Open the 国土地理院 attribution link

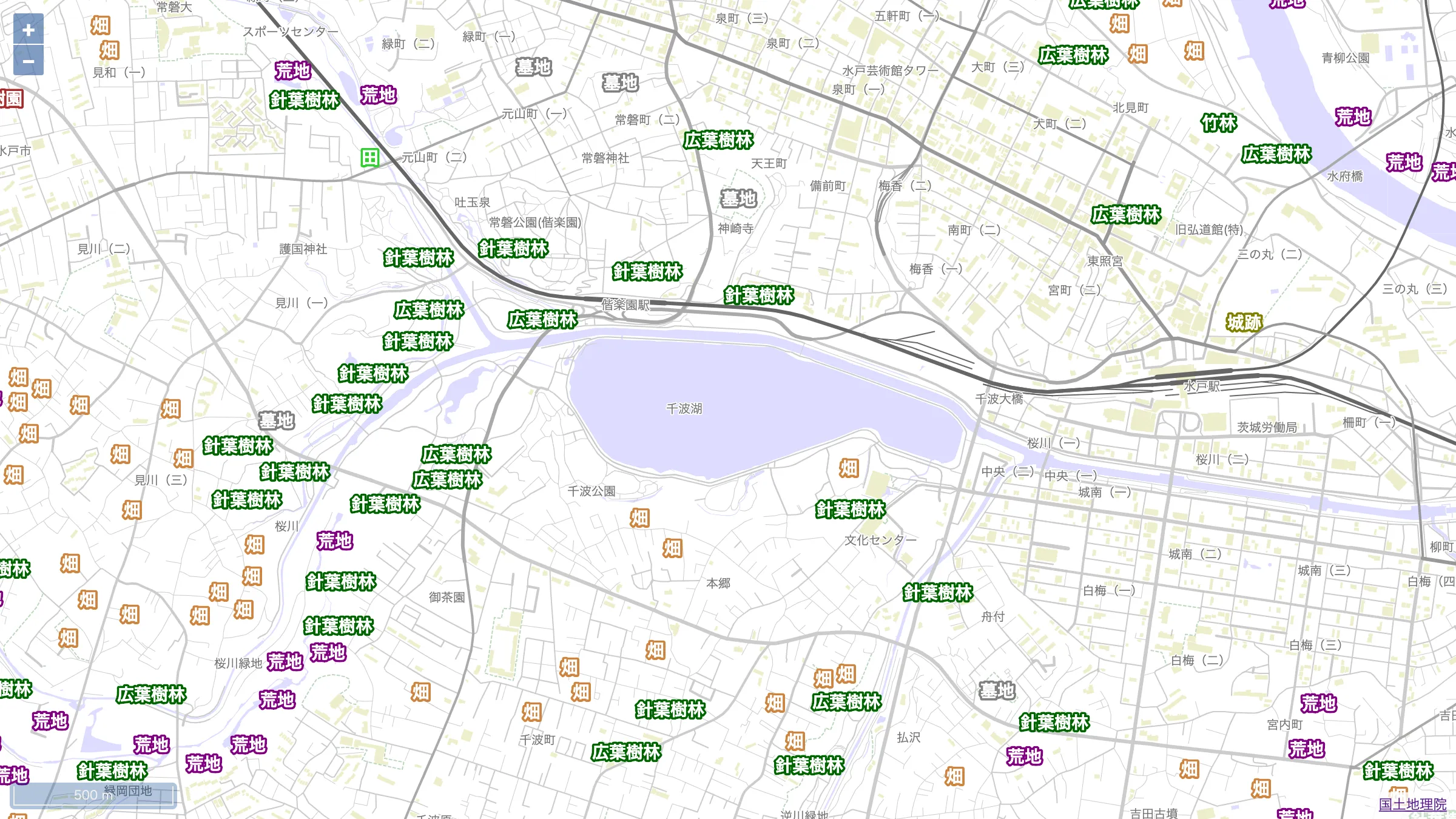1412,804
